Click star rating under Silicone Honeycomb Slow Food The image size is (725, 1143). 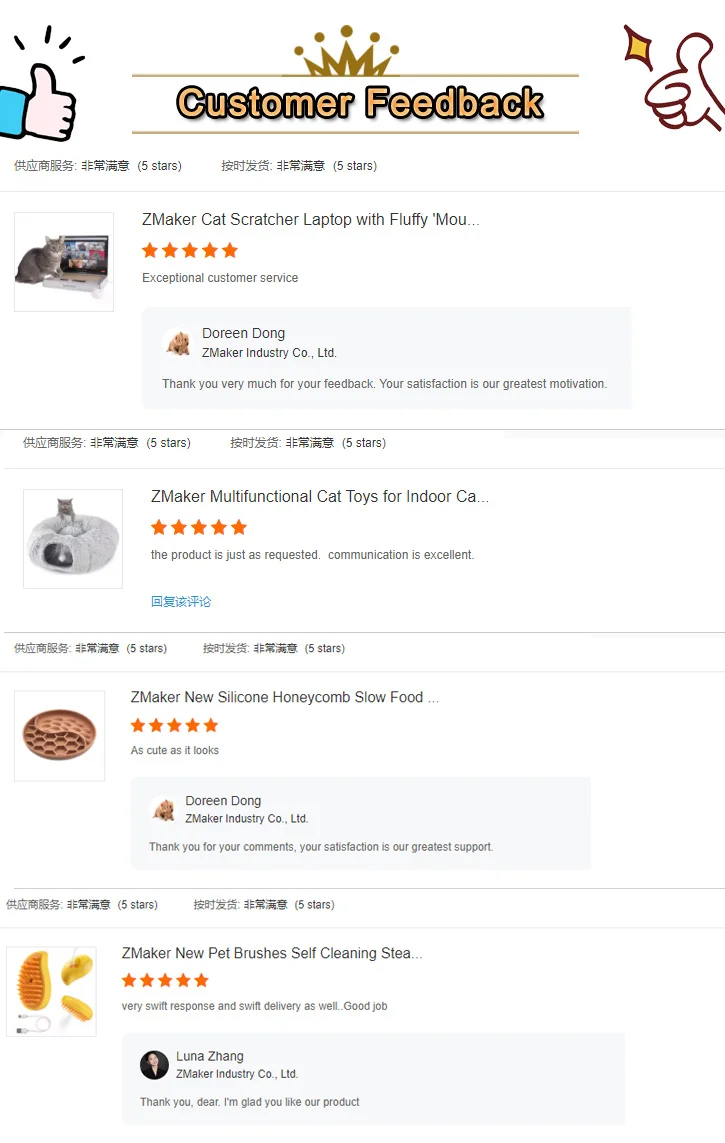[x=174, y=725]
